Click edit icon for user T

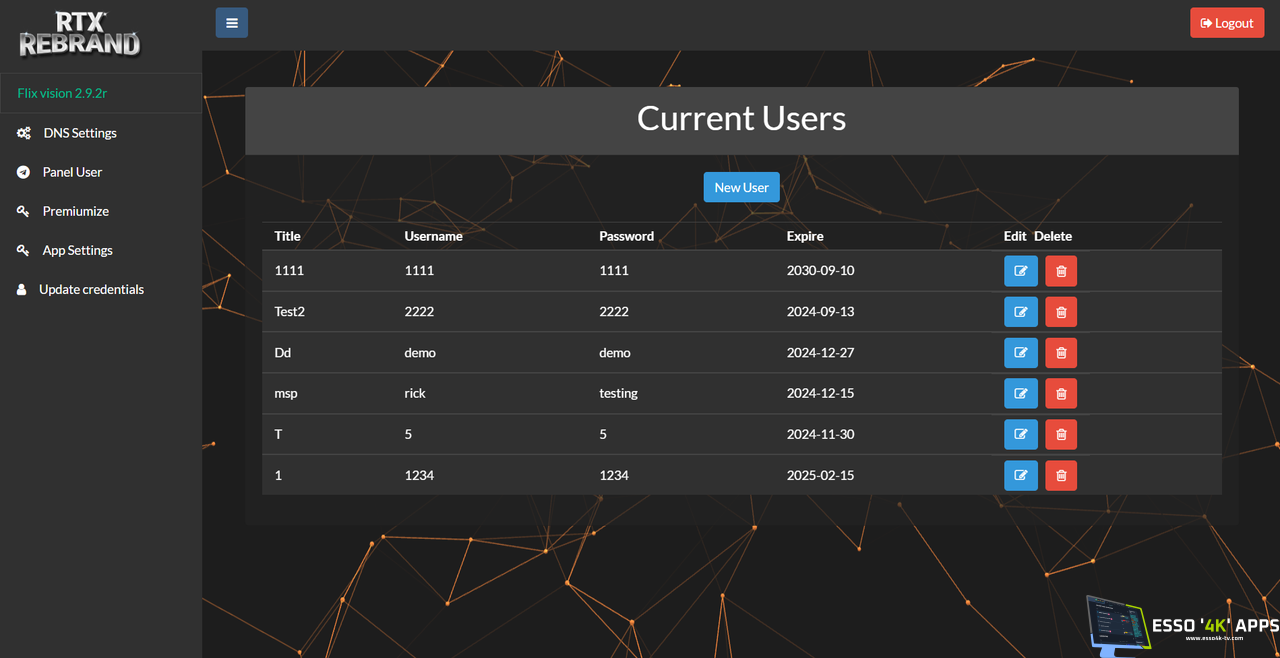(1020, 435)
